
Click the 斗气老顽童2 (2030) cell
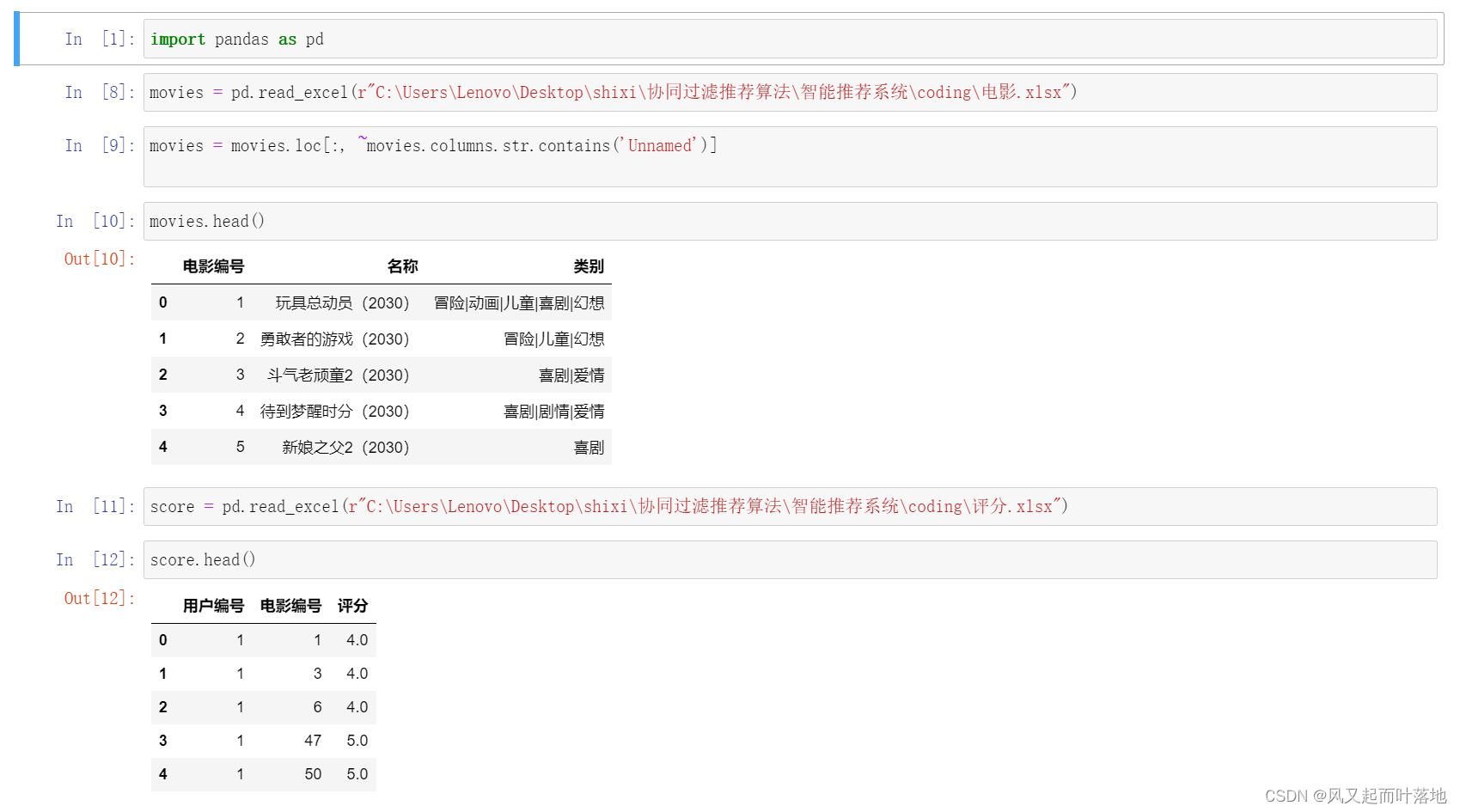[x=338, y=375]
